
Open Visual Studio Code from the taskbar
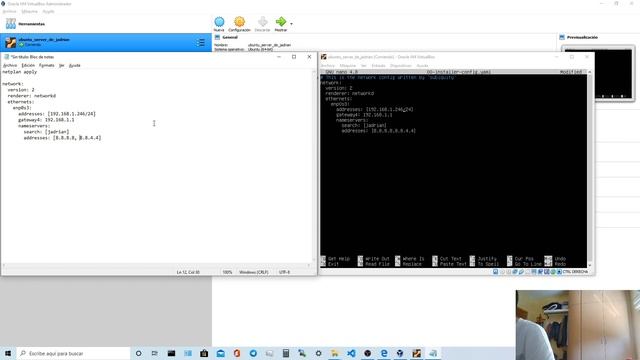click(x=351, y=353)
